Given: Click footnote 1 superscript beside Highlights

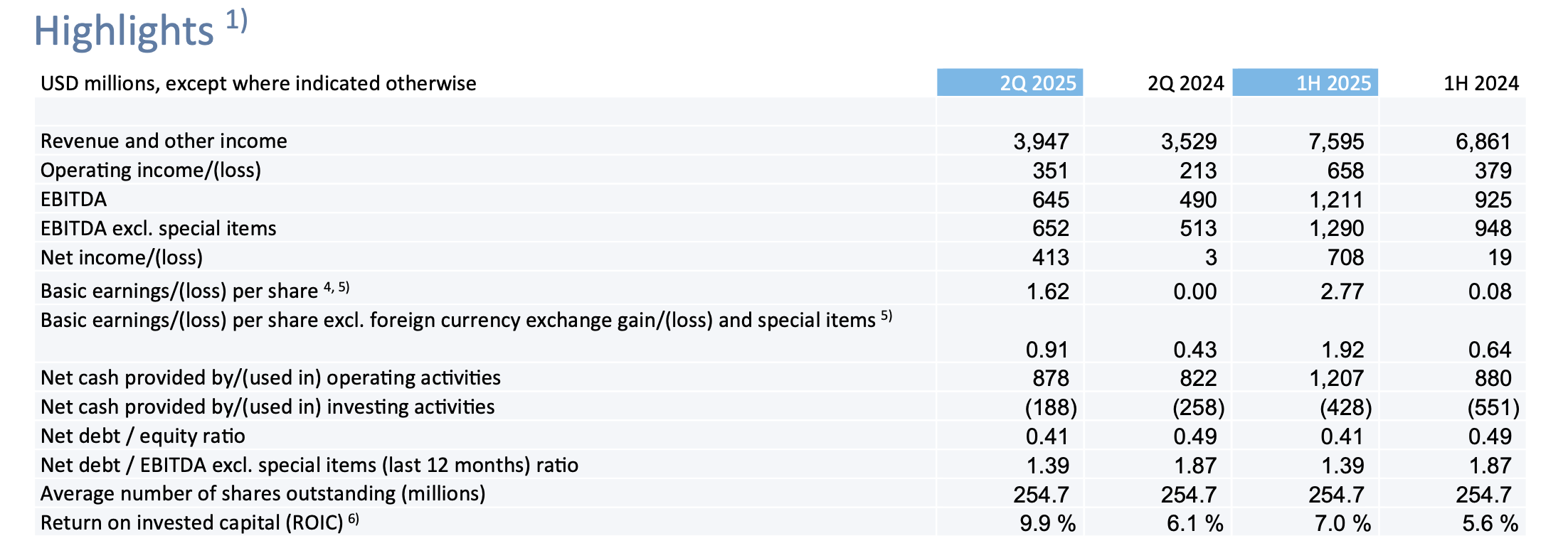Looking at the screenshot, I should click(237, 20).
